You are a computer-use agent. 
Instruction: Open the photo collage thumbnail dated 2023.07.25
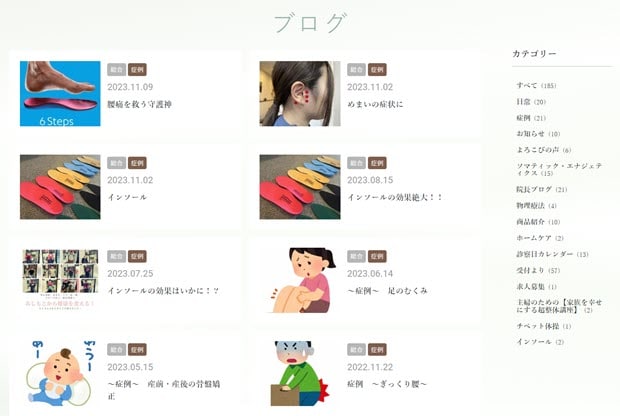click(x=60, y=279)
